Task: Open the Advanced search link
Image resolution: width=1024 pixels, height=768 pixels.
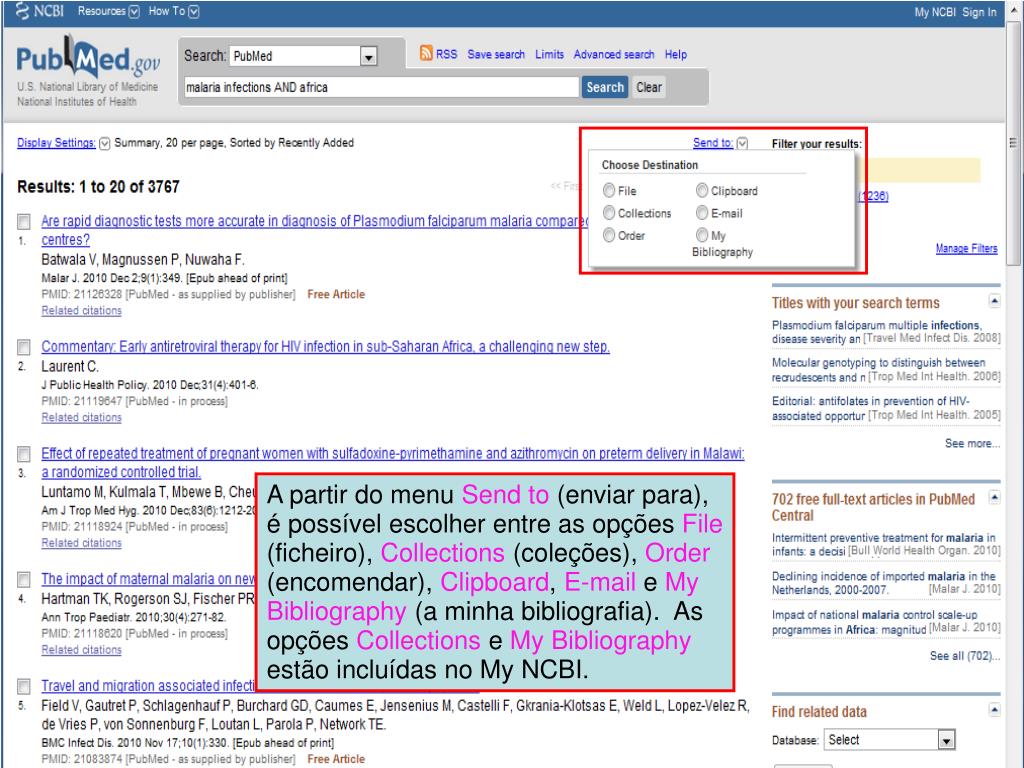Action: coord(614,54)
